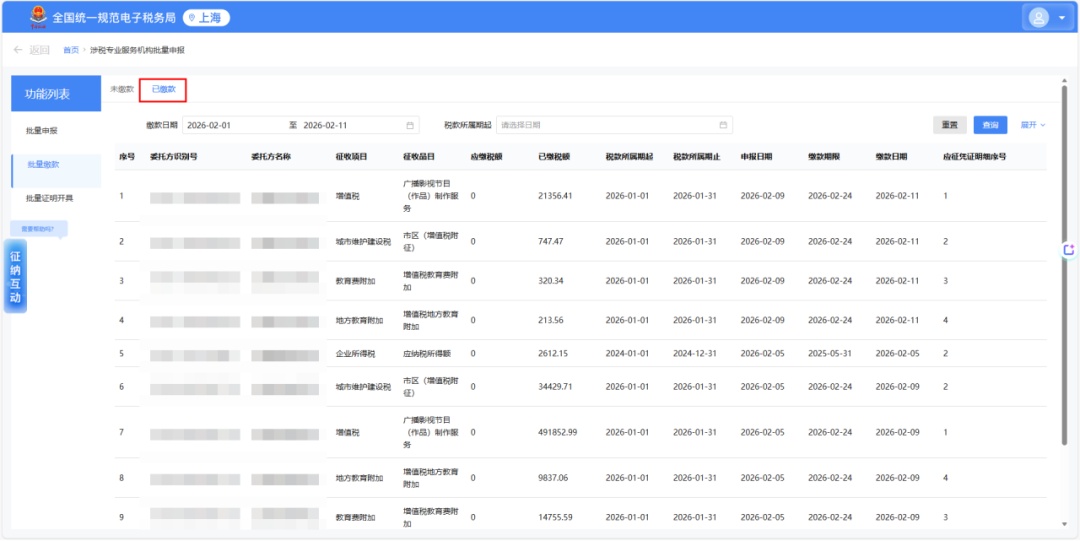Click the 需要帮助吗 help bubble
Viewport: 1080px width, 541px height.
pos(39,228)
